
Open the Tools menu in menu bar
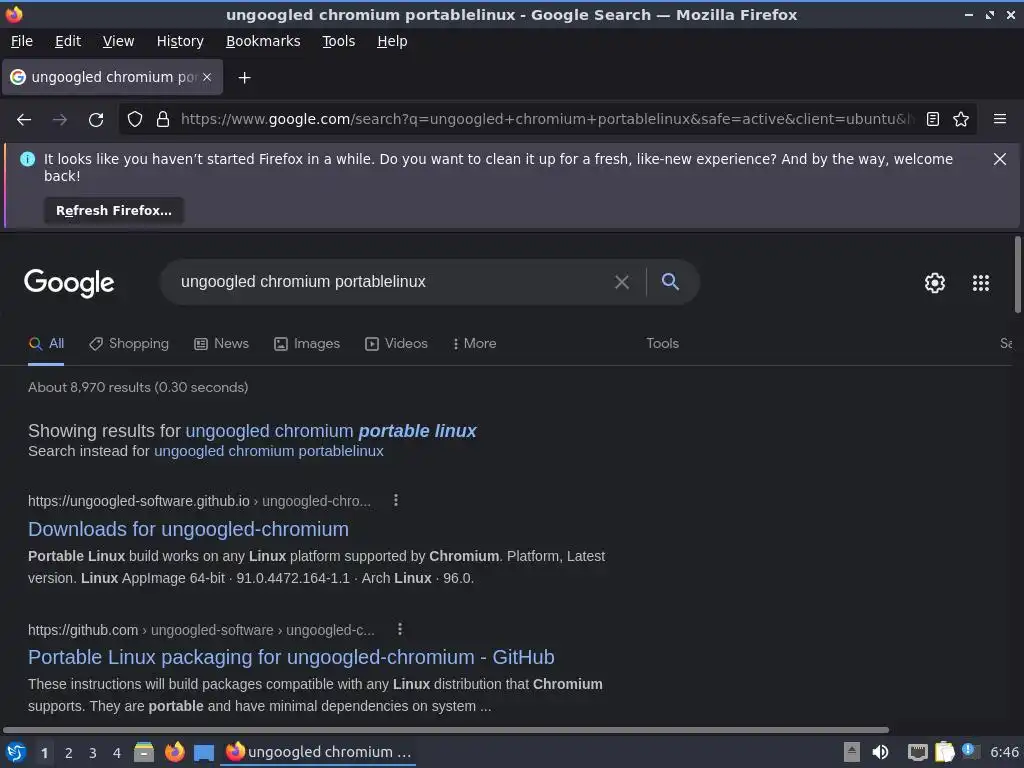coord(338,41)
